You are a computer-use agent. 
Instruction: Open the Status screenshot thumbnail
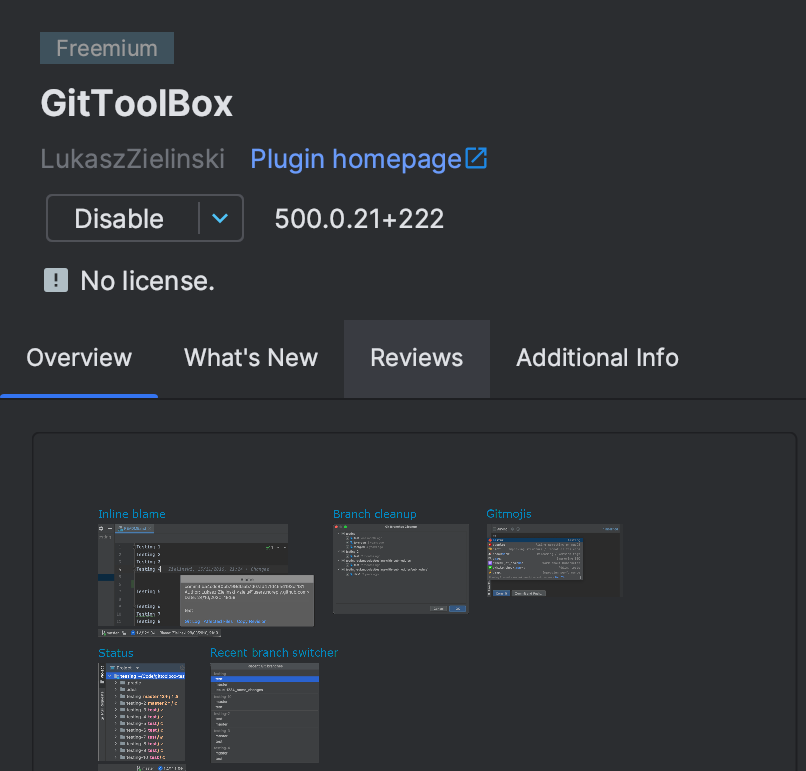(x=141, y=717)
